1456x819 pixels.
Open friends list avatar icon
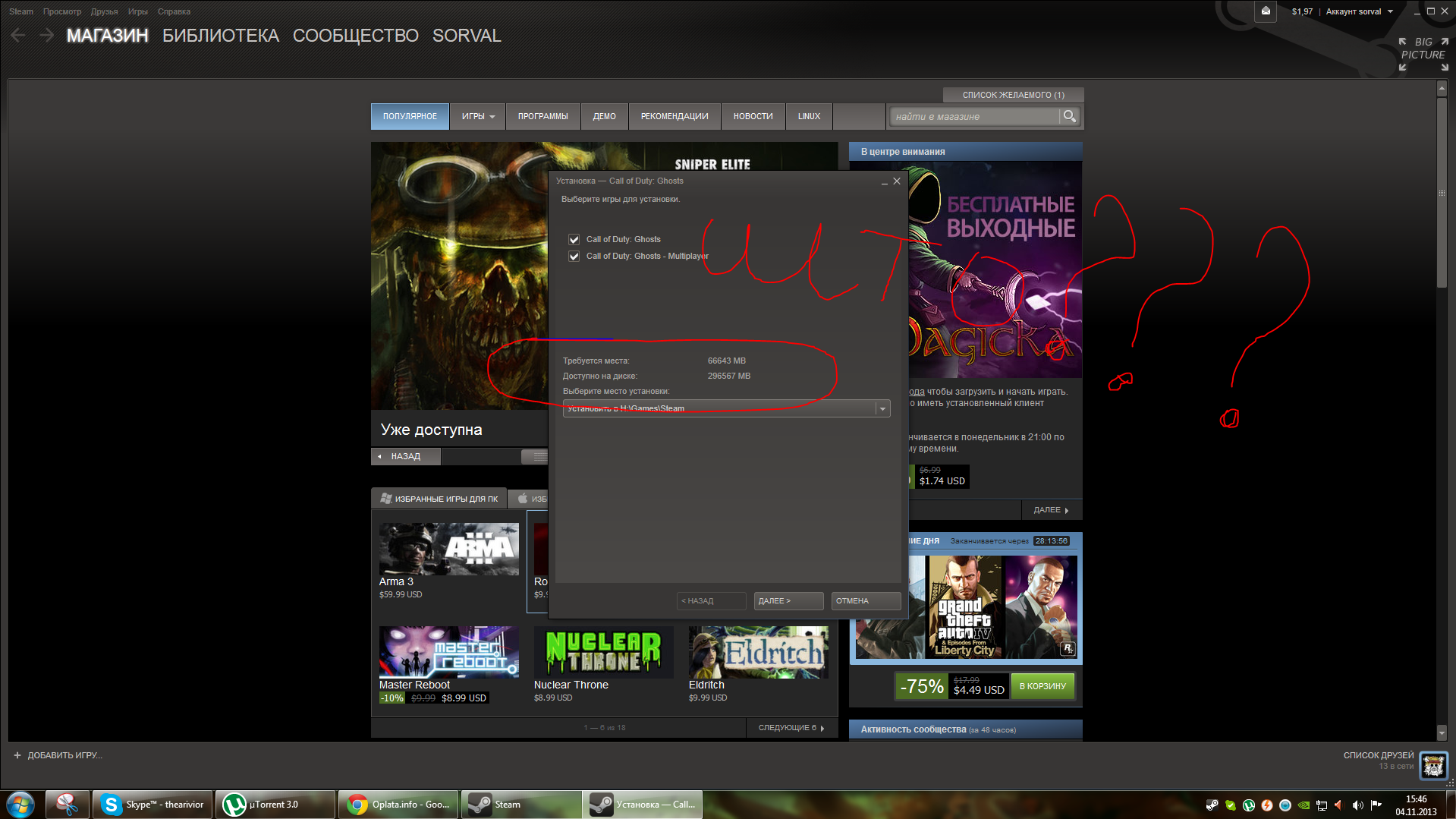[1433, 765]
